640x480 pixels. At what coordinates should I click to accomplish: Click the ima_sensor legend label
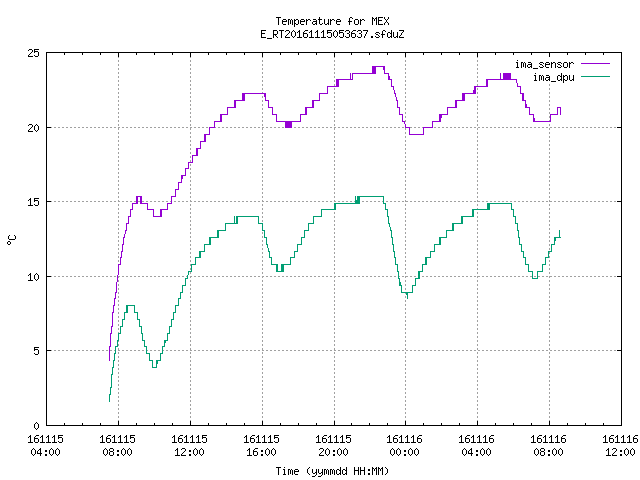(x=544, y=64)
